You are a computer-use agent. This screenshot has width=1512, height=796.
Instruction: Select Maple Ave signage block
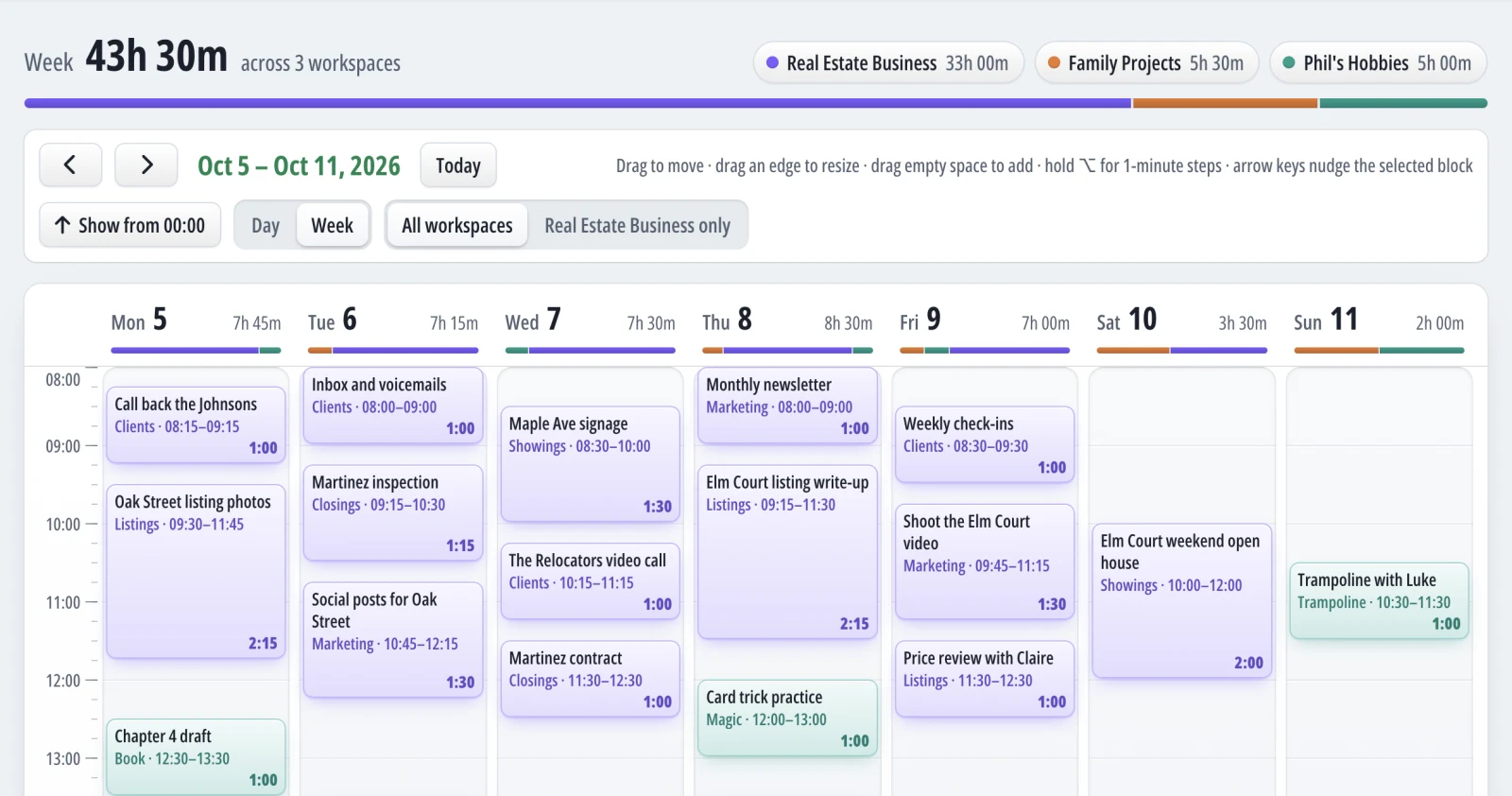point(590,464)
